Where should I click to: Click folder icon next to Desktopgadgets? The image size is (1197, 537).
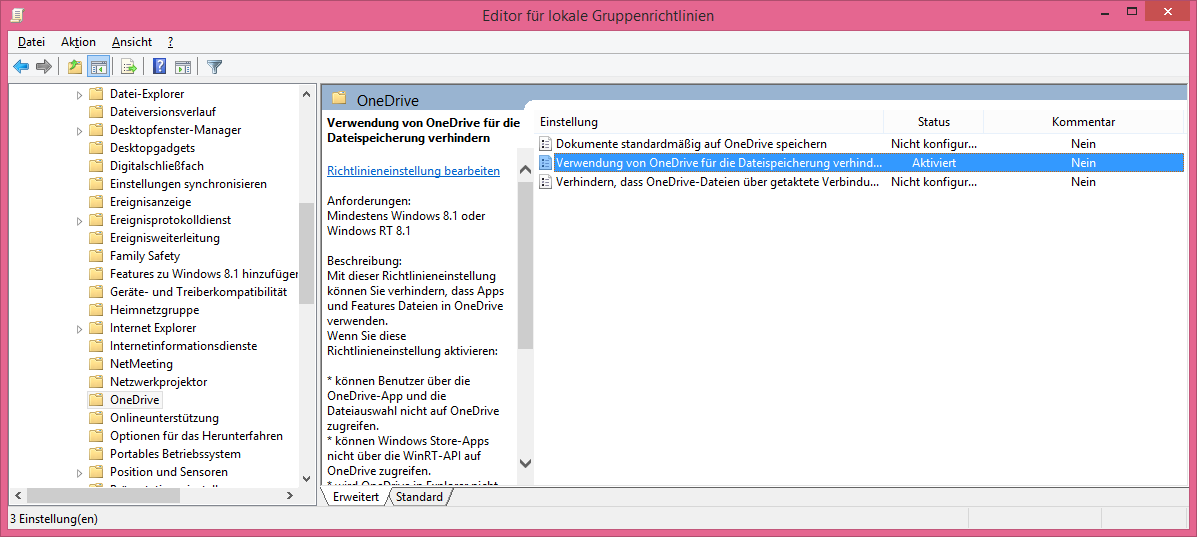point(95,148)
